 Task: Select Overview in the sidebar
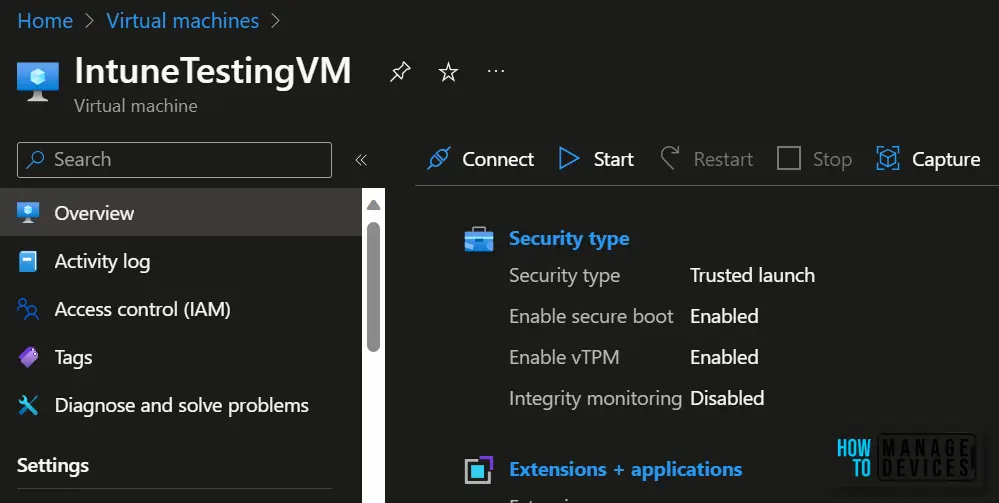click(181, 212)
